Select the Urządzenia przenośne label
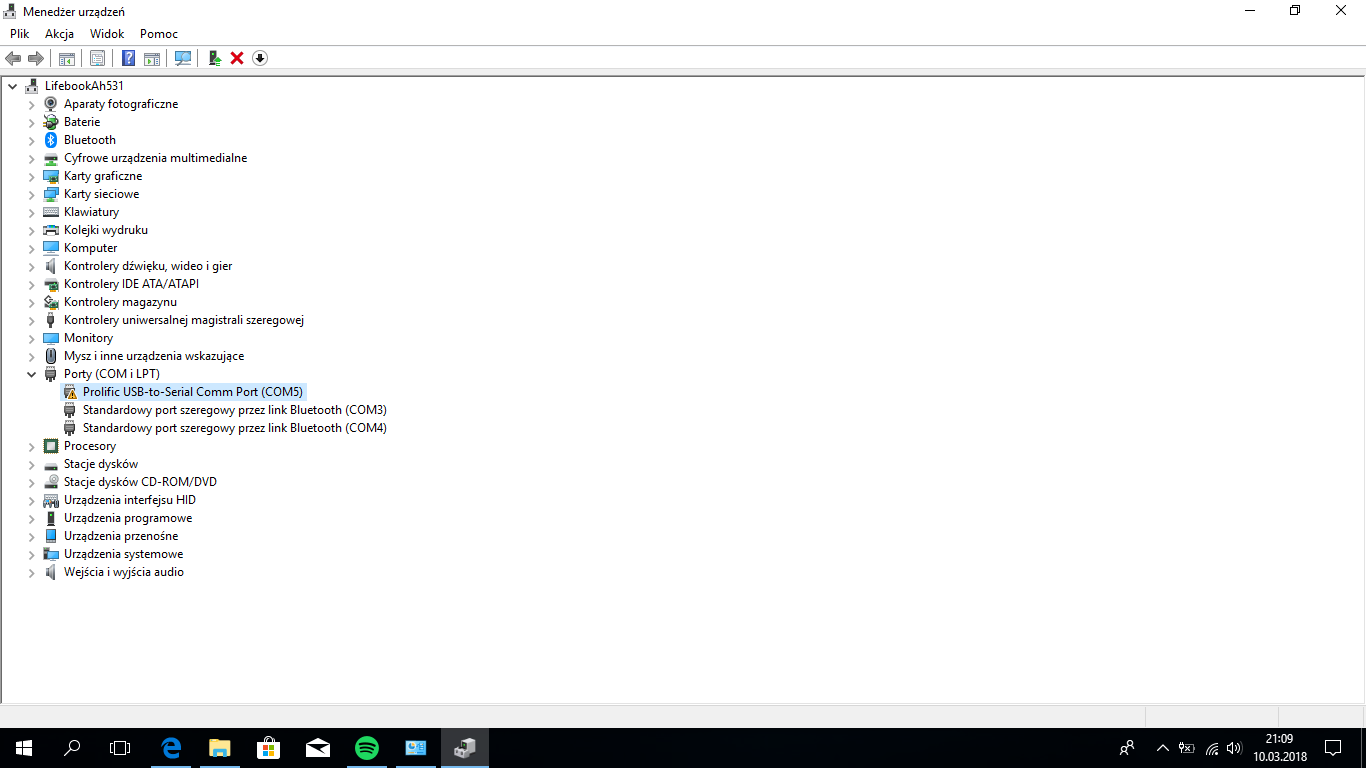 121,536
